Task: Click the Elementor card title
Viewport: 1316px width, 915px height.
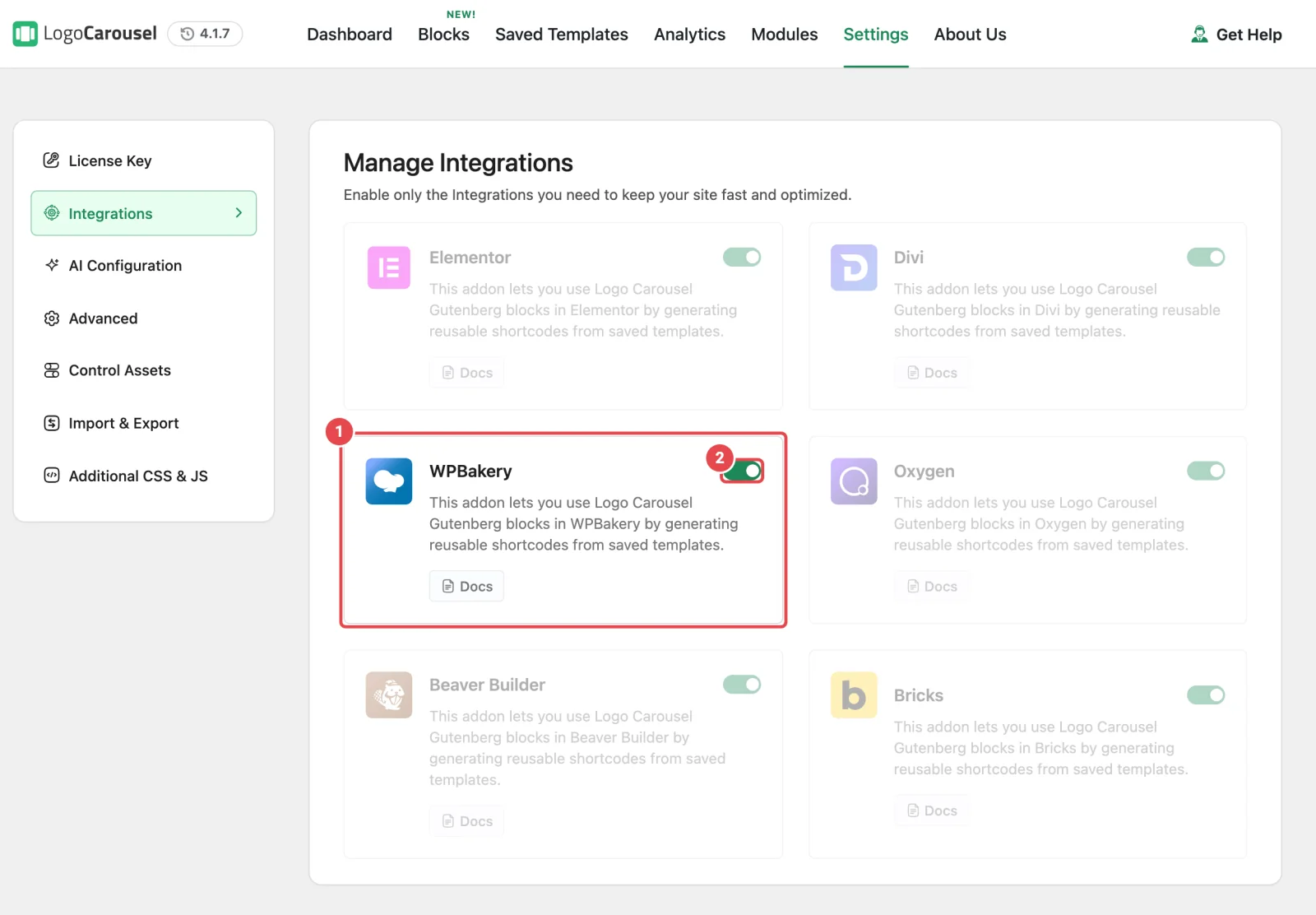Action: click(470, 258)
